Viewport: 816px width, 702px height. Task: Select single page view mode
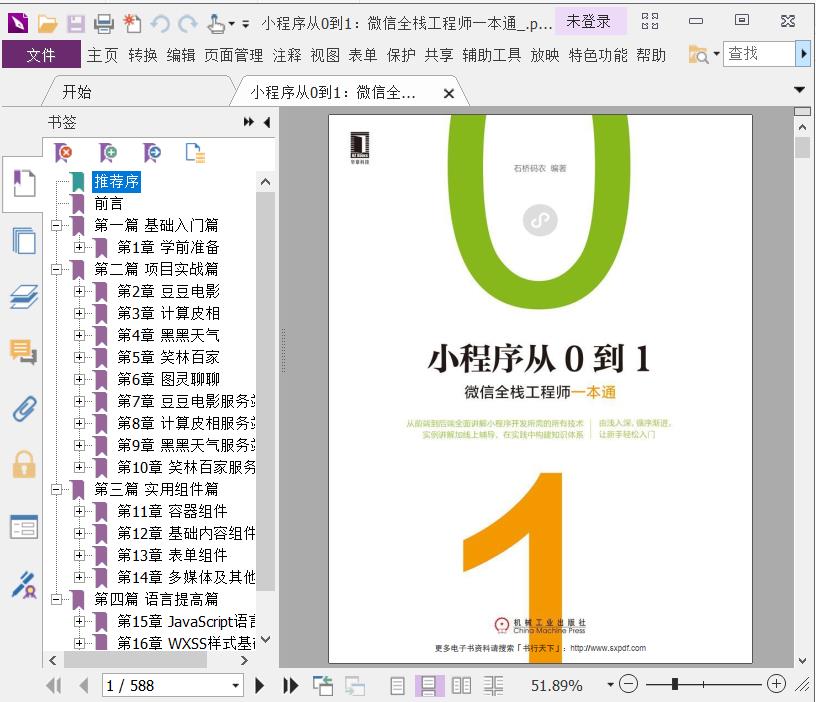click(398, 685)
